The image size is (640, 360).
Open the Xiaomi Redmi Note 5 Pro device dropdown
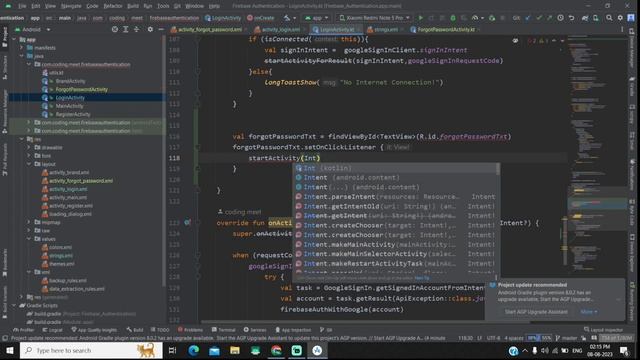(374, 18)
